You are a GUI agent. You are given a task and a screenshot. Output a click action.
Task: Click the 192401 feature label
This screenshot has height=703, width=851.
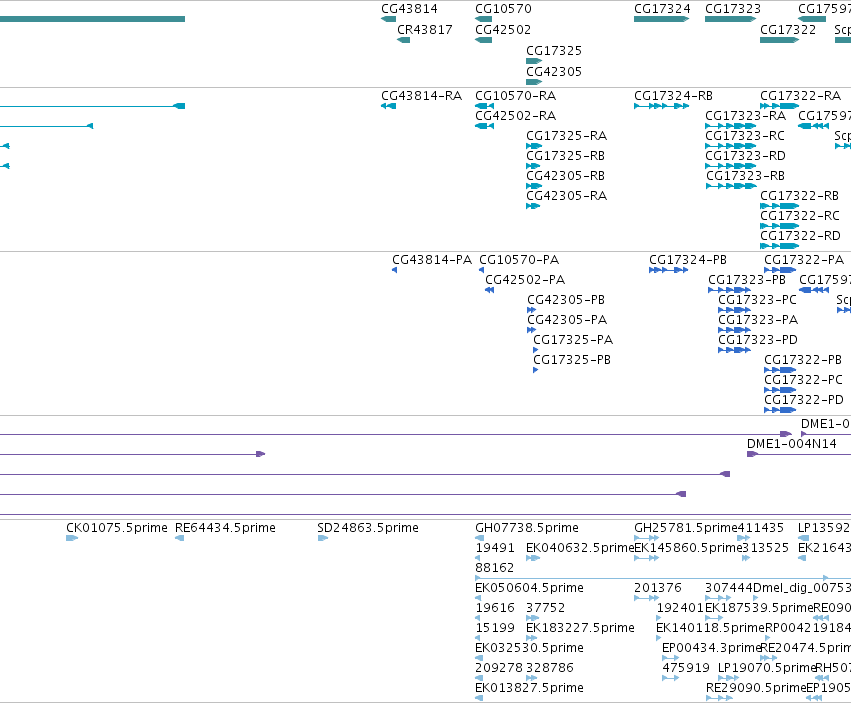click(680, 608)
